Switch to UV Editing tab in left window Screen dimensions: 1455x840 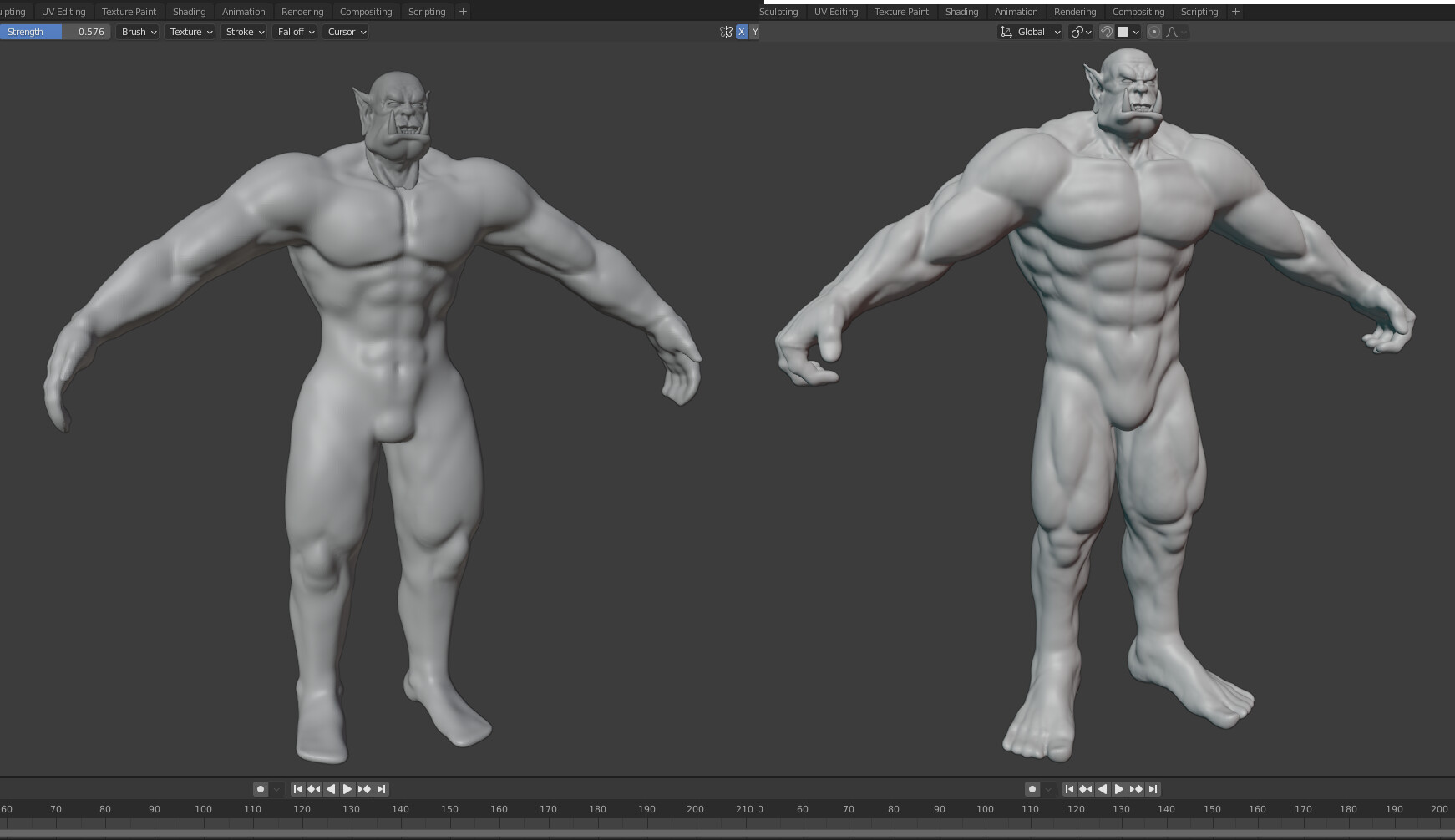coord(63,12)
